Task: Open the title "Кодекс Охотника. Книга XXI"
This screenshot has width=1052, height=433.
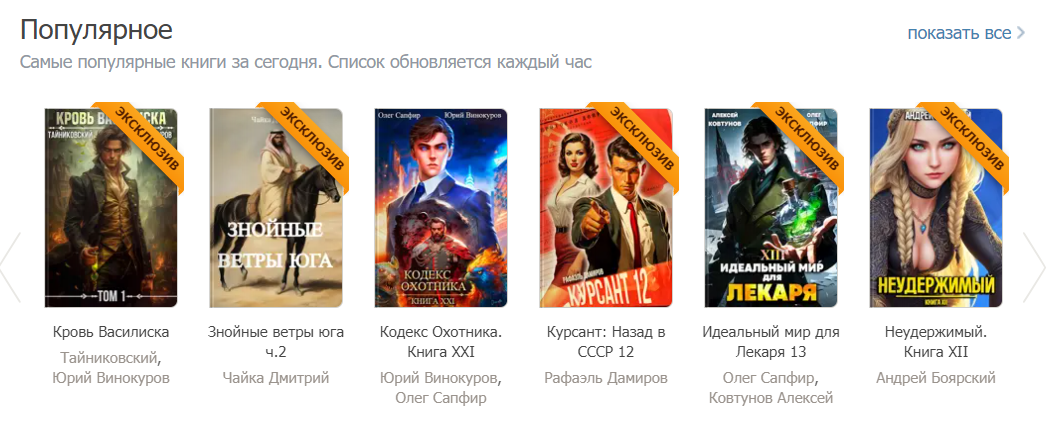Action: (441, 342)
